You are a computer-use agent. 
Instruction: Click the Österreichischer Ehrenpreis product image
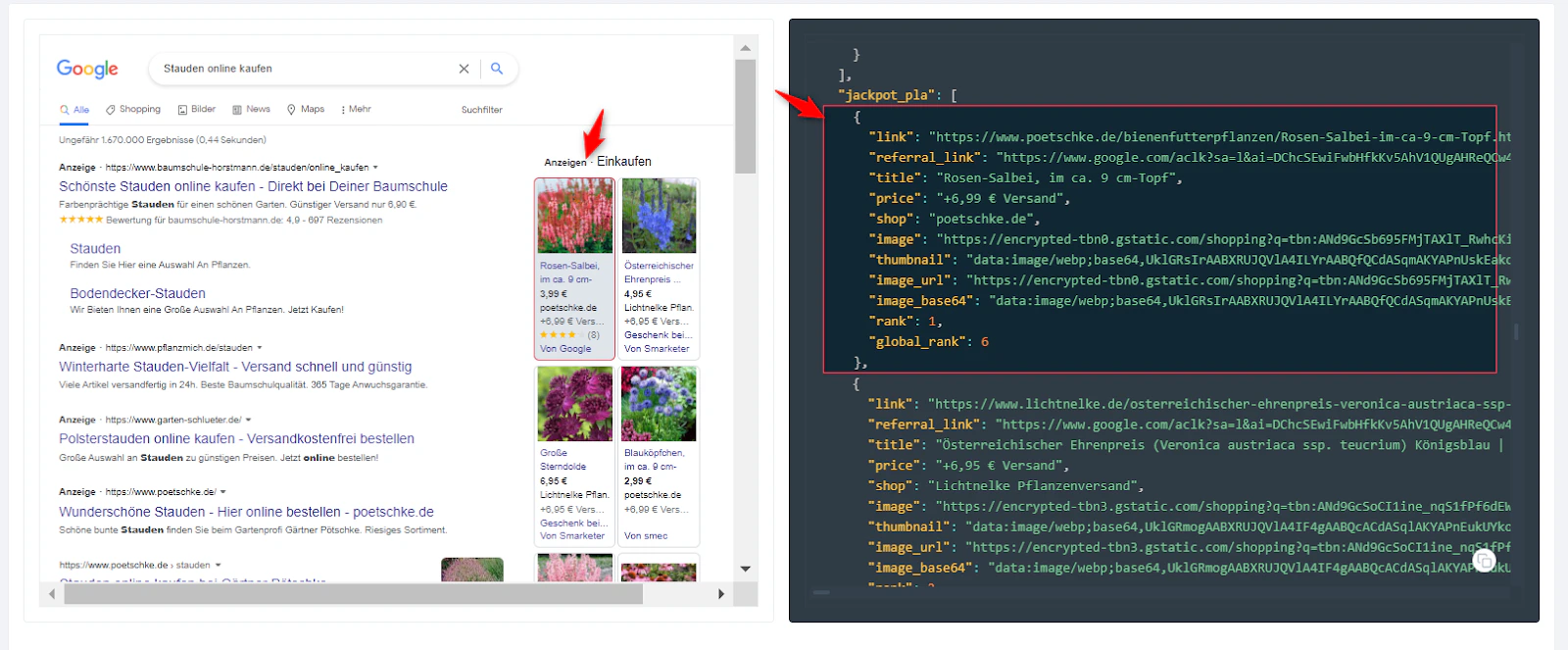click(659, 217)
